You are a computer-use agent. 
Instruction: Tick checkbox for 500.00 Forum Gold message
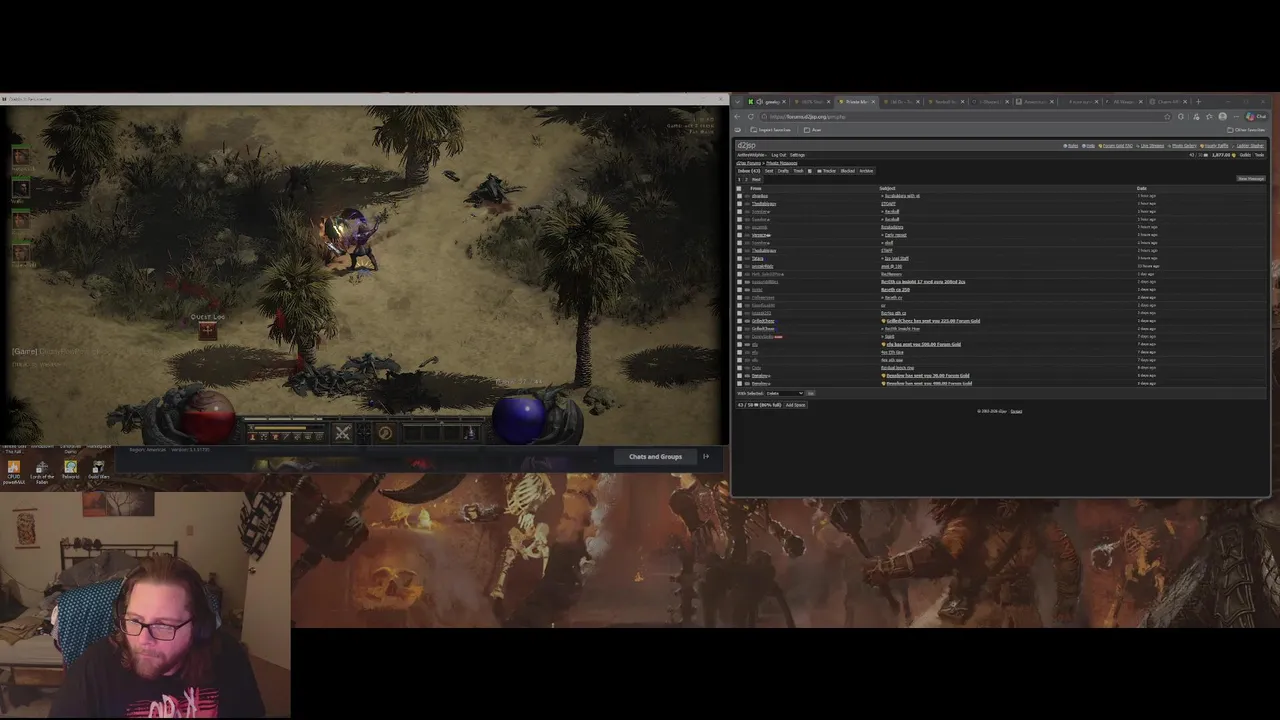[739, 344]
